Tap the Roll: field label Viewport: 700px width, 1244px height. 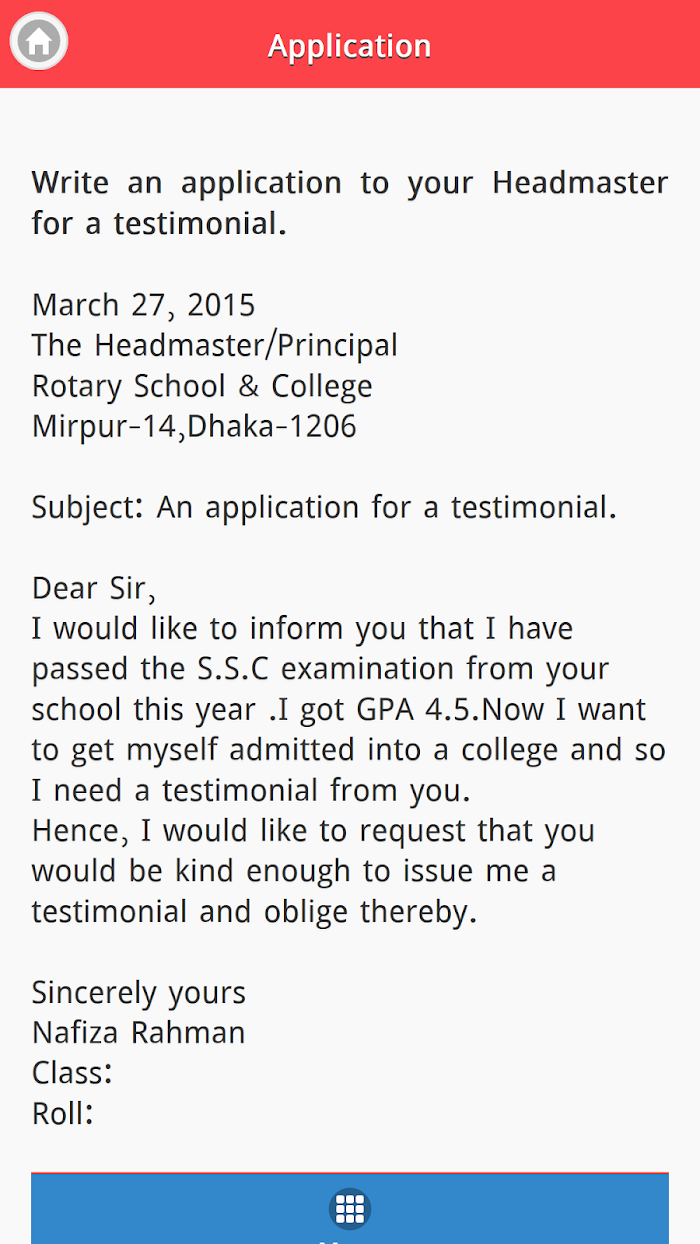[63, 1114]
